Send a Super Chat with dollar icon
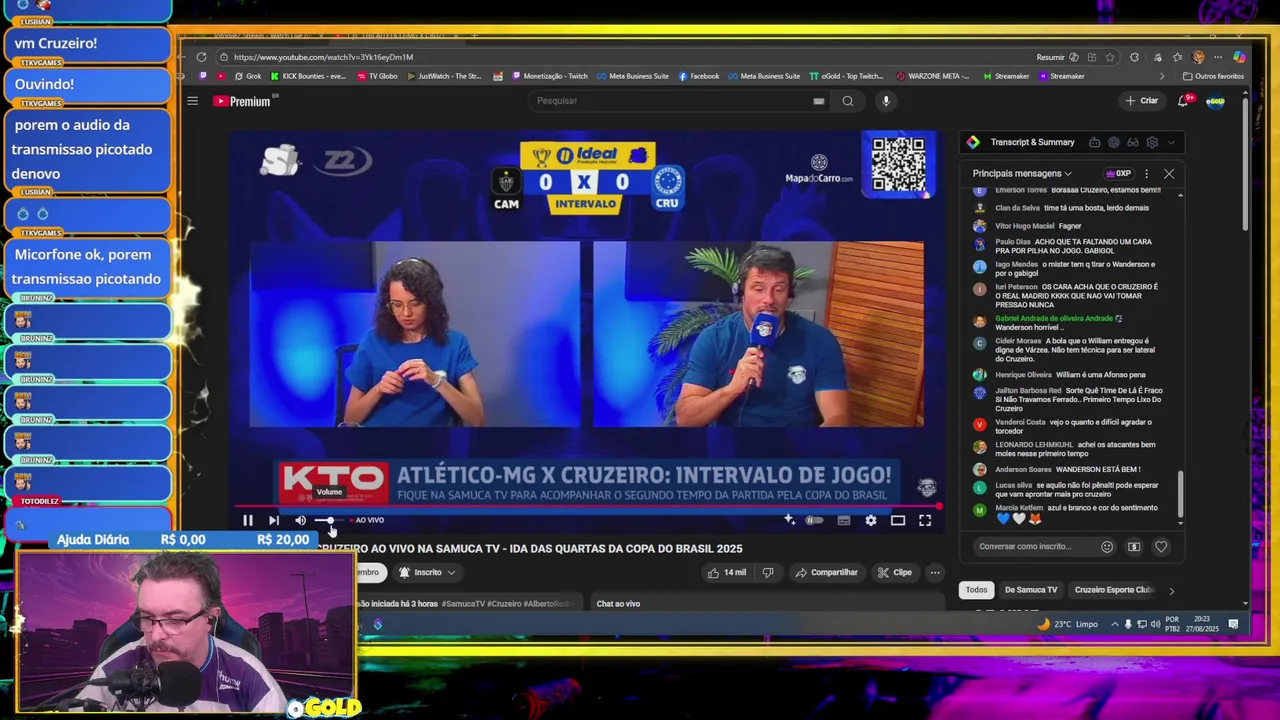Viewport: 1280px width, 720px height. click(x=1134, y=547)
